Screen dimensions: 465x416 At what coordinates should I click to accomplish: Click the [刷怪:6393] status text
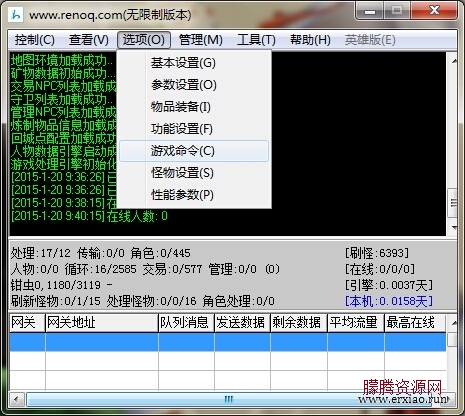pos(377,253)
